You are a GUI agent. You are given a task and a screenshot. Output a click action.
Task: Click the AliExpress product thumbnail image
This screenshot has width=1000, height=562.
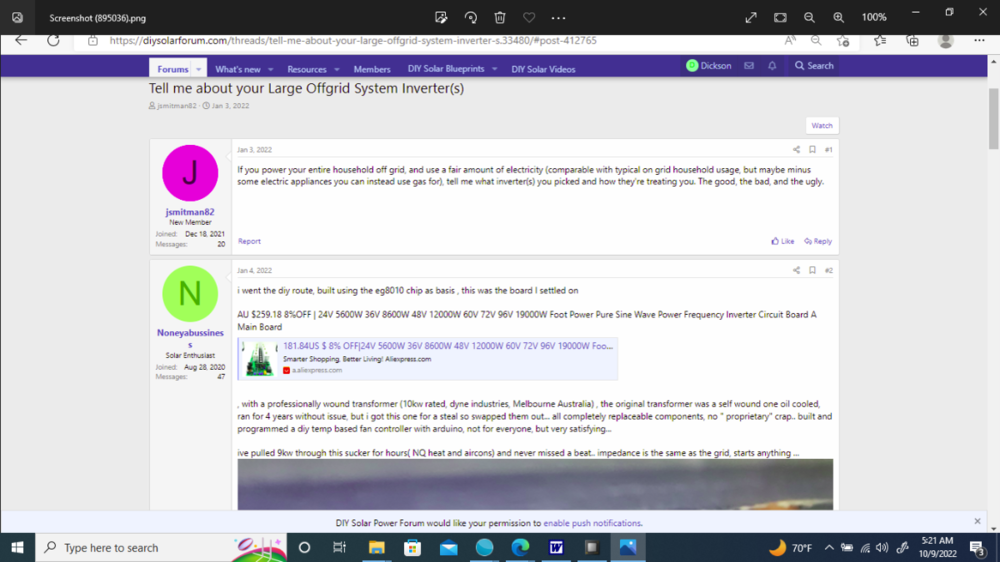pos(259,359)
